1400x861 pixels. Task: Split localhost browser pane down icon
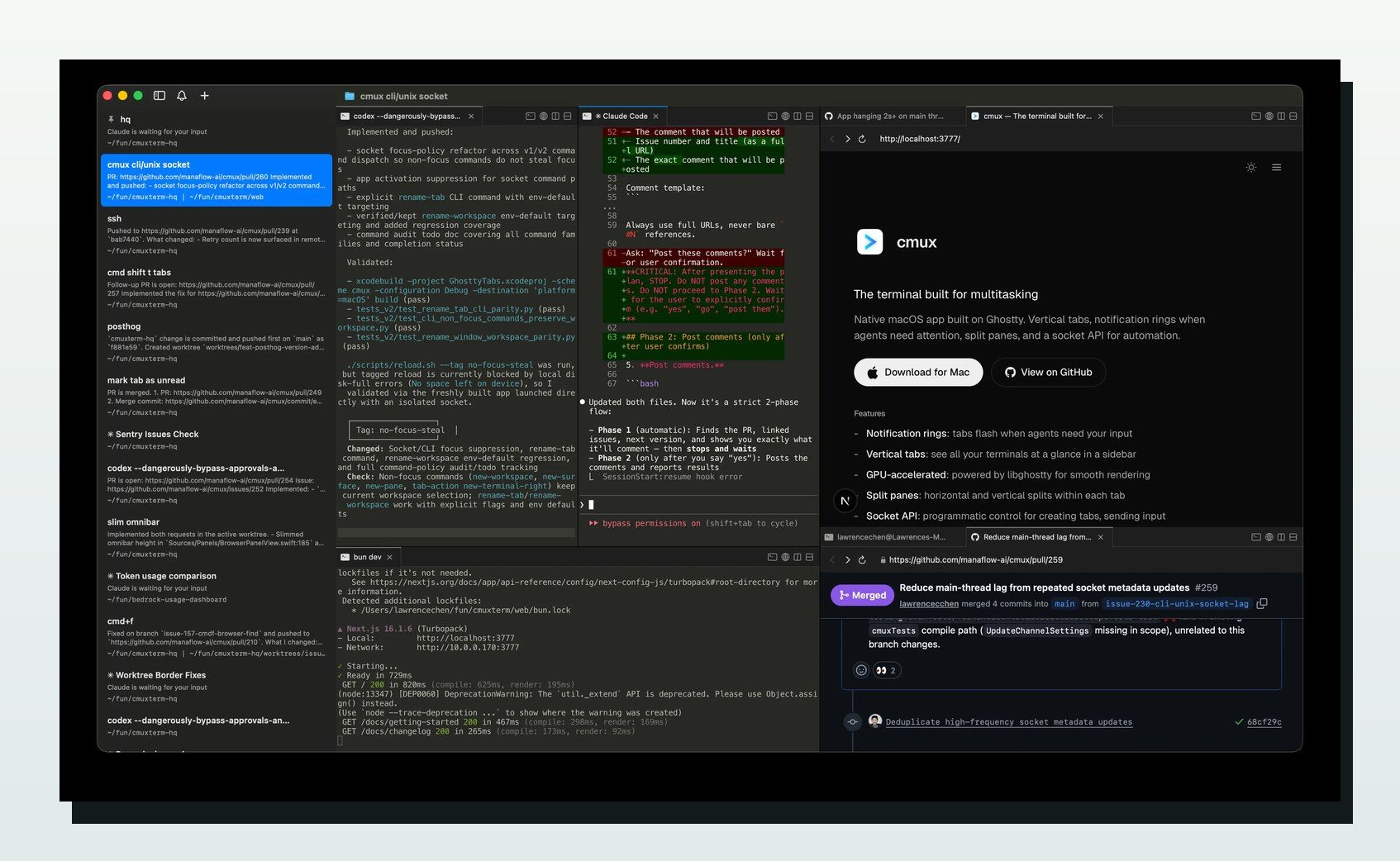1293,117
